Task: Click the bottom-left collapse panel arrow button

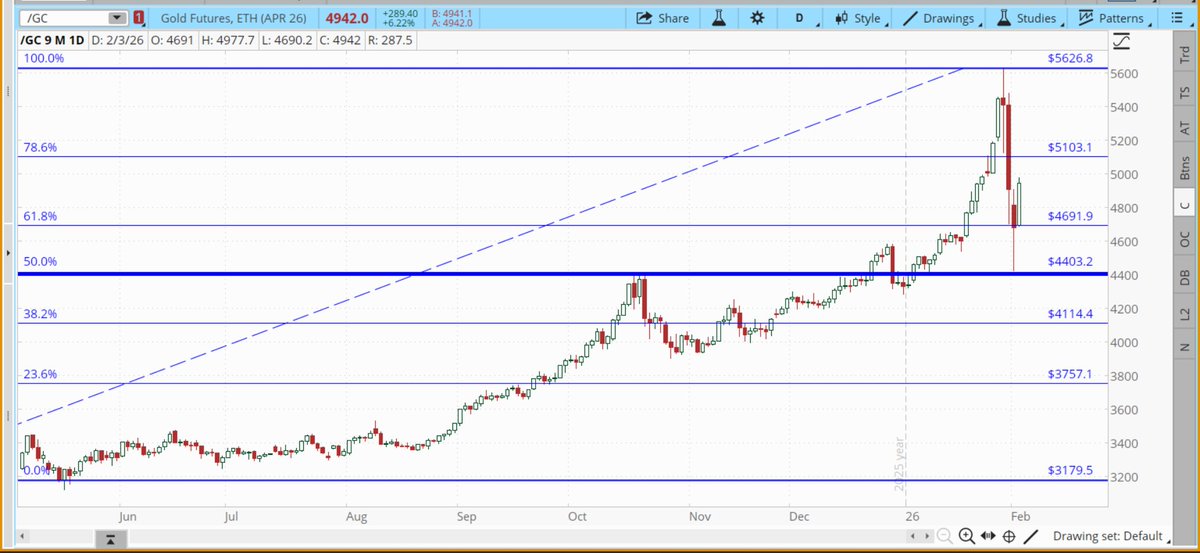Action: pyautogui.click(x=110, y=540)
